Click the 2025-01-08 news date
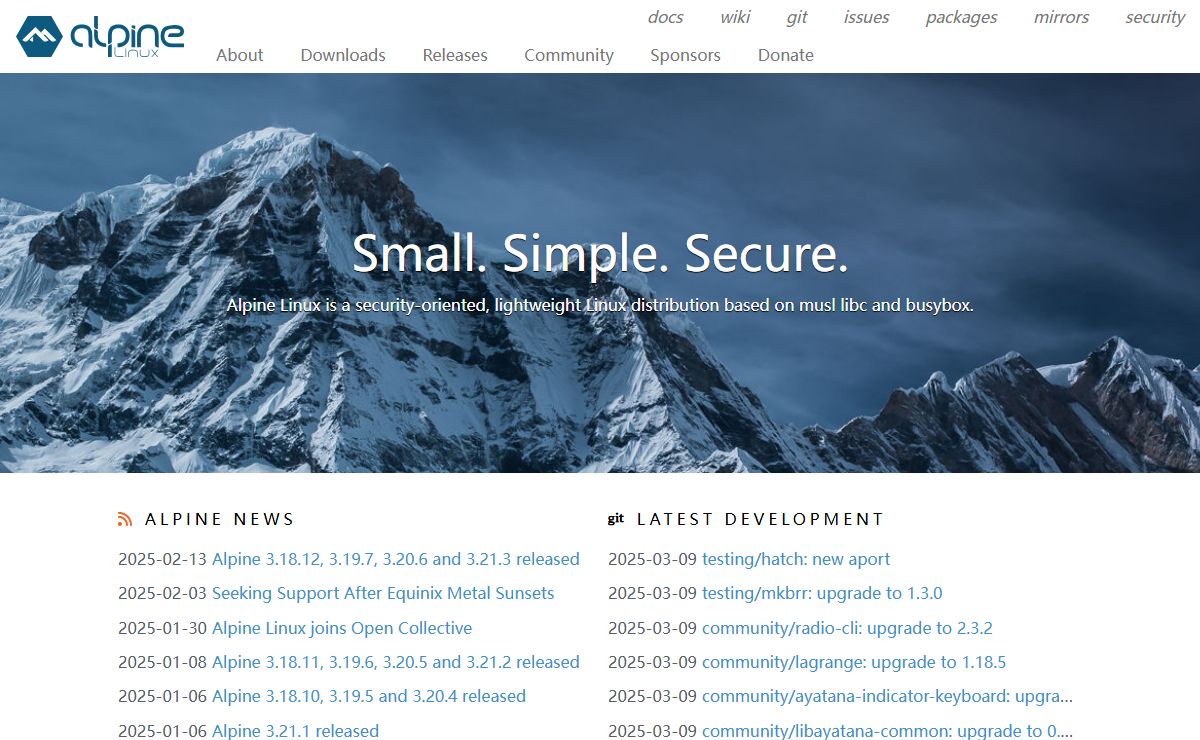Image resolution: width=1200 pixels, height=740 pixels. pos(163,662)
